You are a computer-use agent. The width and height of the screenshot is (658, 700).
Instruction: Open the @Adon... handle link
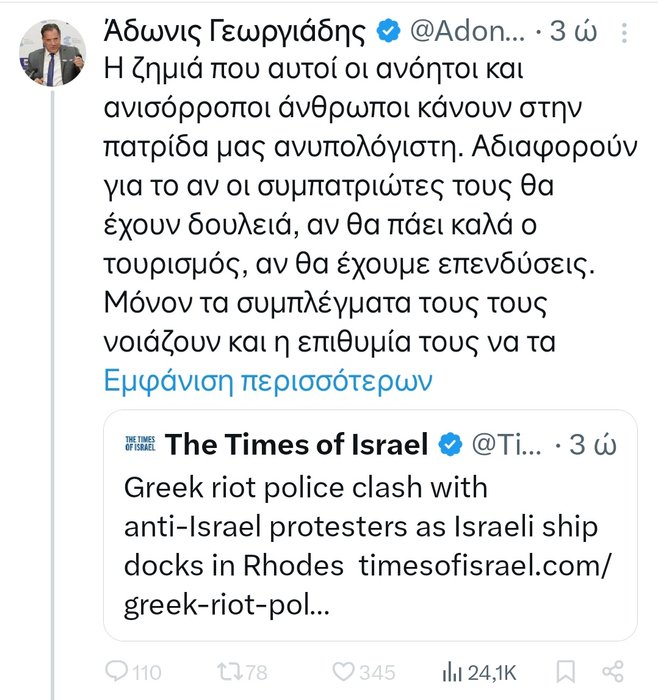pyautogui.click(x=466, y=33)
